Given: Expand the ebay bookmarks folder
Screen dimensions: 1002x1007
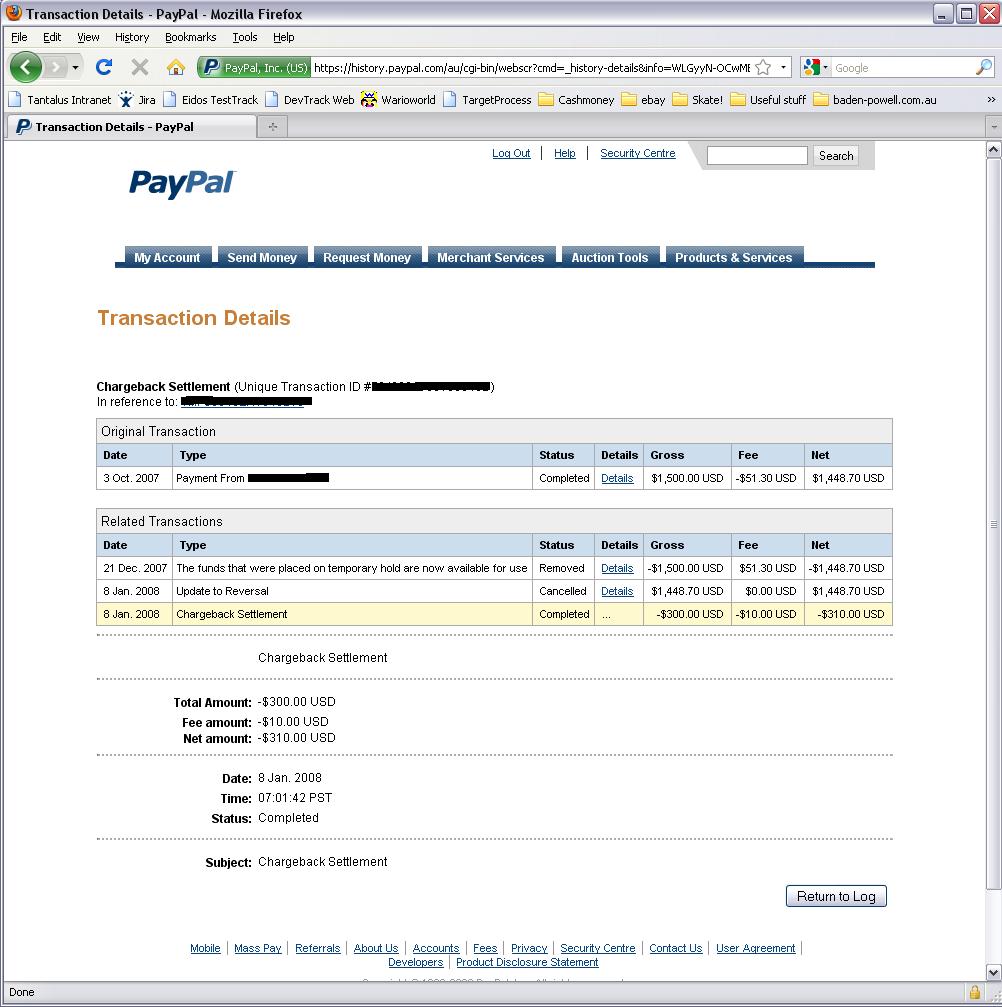Looking at the screenshot, I should [644, 100].
